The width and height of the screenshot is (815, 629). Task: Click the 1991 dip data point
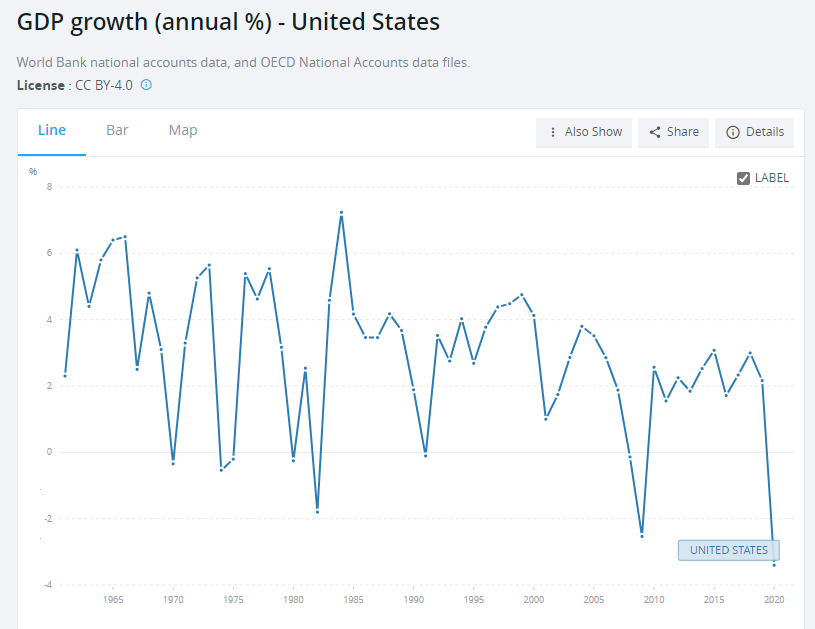(x=426, y=456)
